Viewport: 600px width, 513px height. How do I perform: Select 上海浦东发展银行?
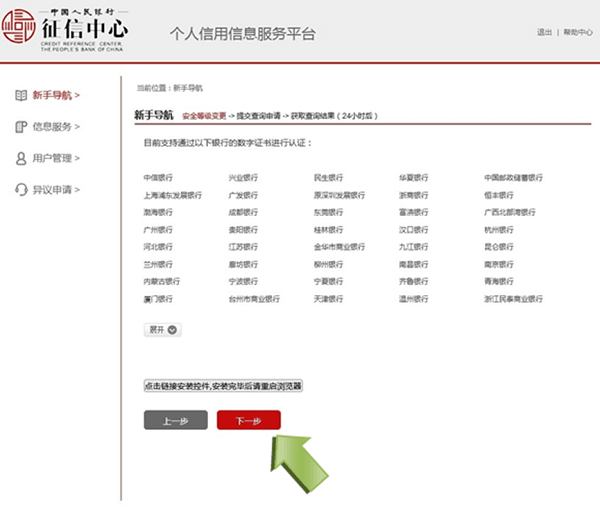[x=173, y=195]
